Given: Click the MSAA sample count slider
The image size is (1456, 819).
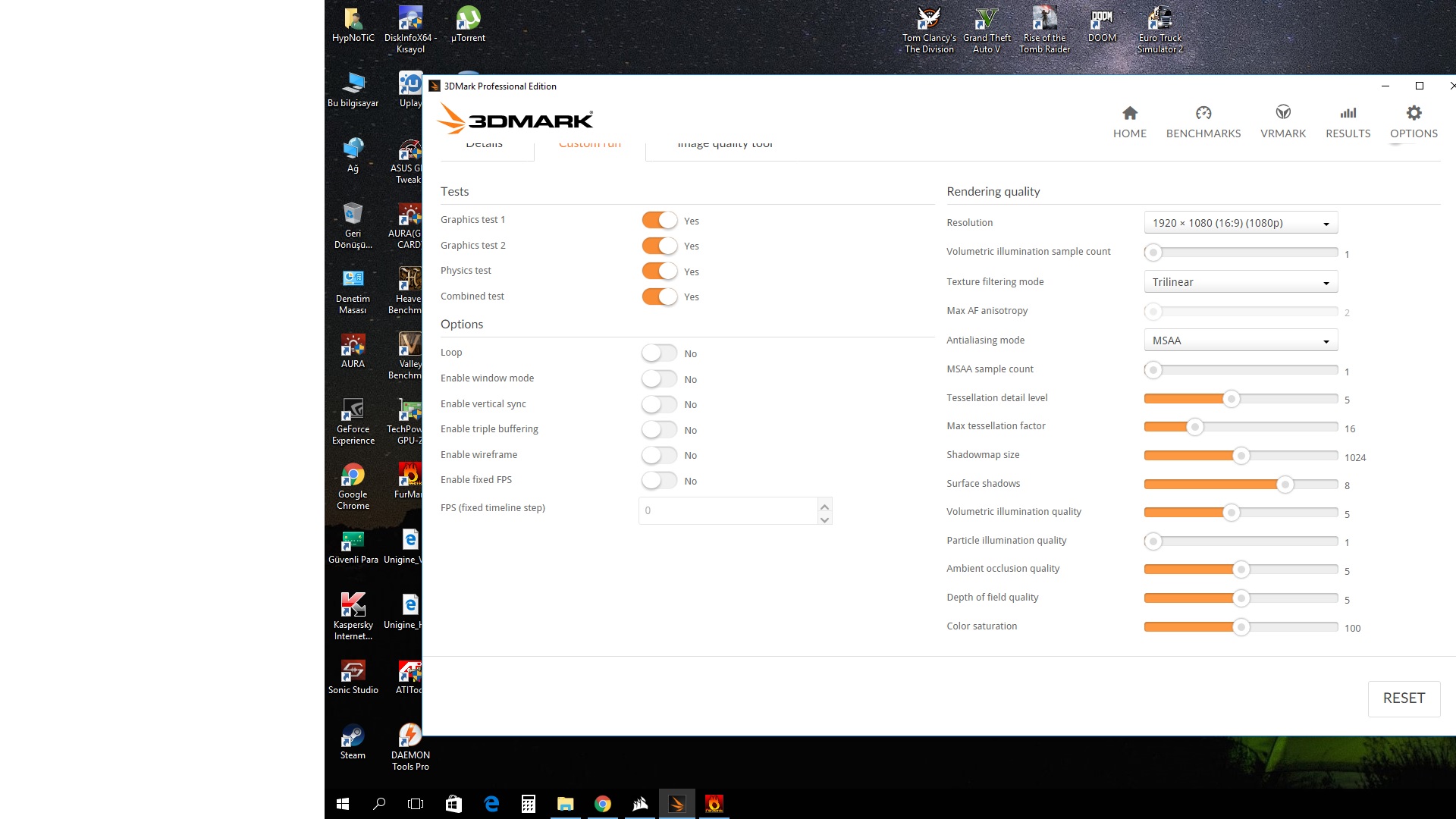Looking at the screenshot, I should pos(1241,370).
